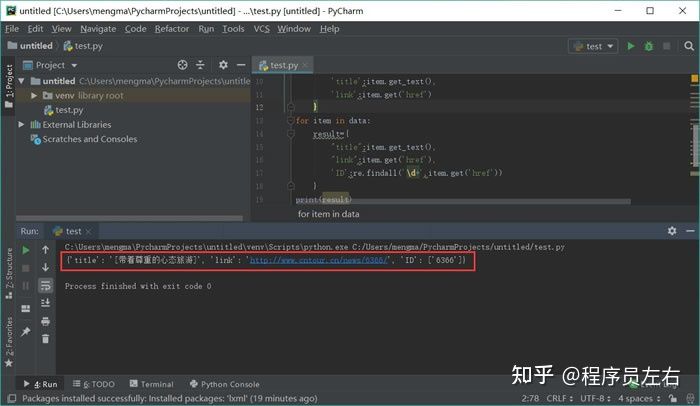Toggle tool window quick access icon bottom-left
The width and height of the screenshot is (700, 406).
(11, 398)
